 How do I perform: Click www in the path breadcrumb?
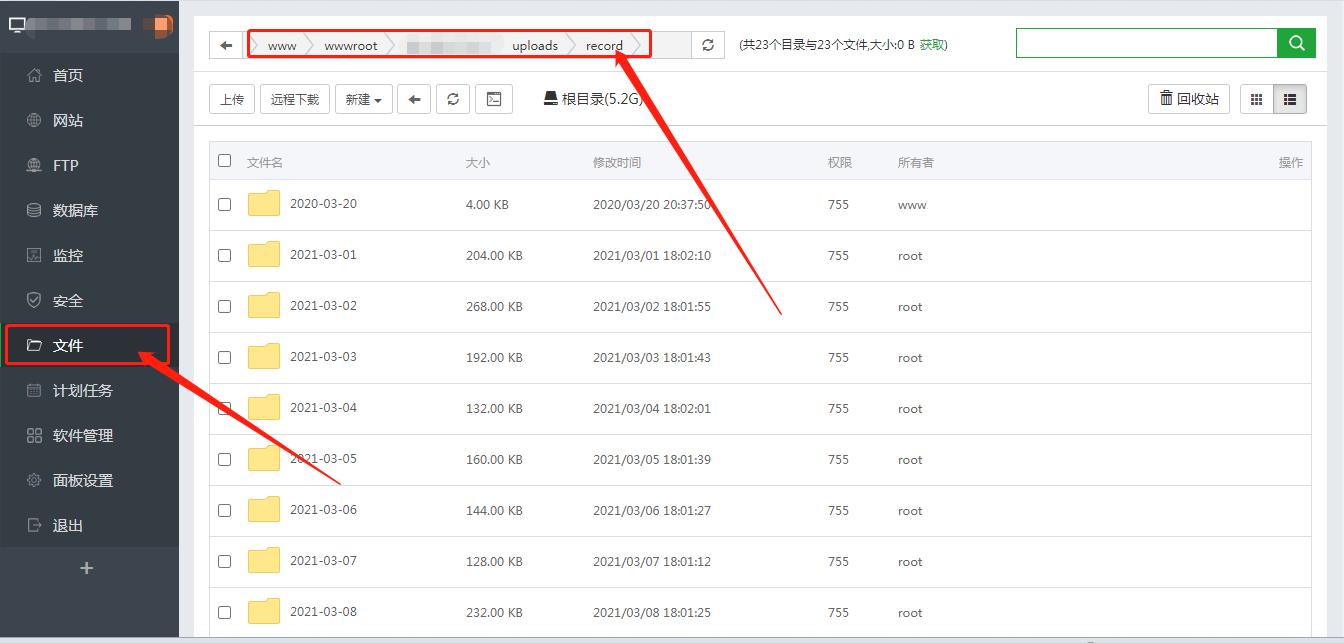[x=282, y=46]
